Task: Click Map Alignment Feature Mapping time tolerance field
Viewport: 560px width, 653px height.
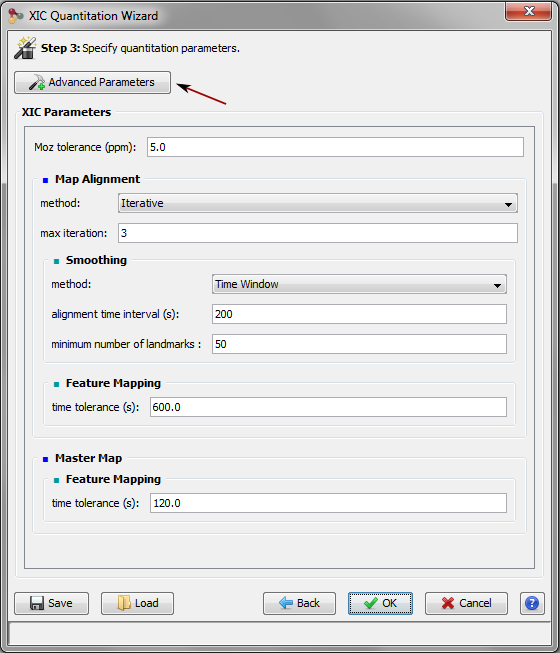Action: [328, 407]
